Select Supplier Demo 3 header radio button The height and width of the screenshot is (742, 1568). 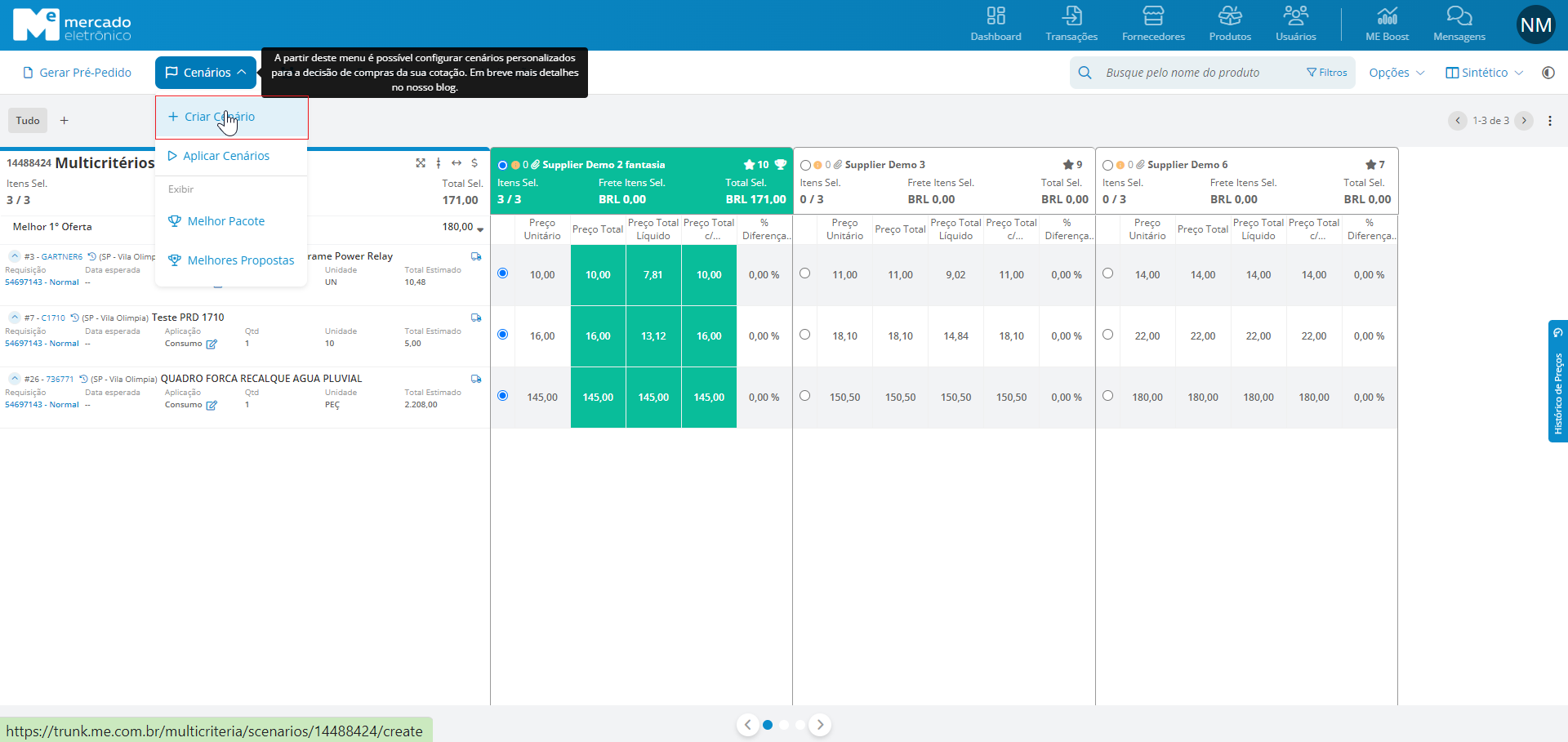[805, 165]
